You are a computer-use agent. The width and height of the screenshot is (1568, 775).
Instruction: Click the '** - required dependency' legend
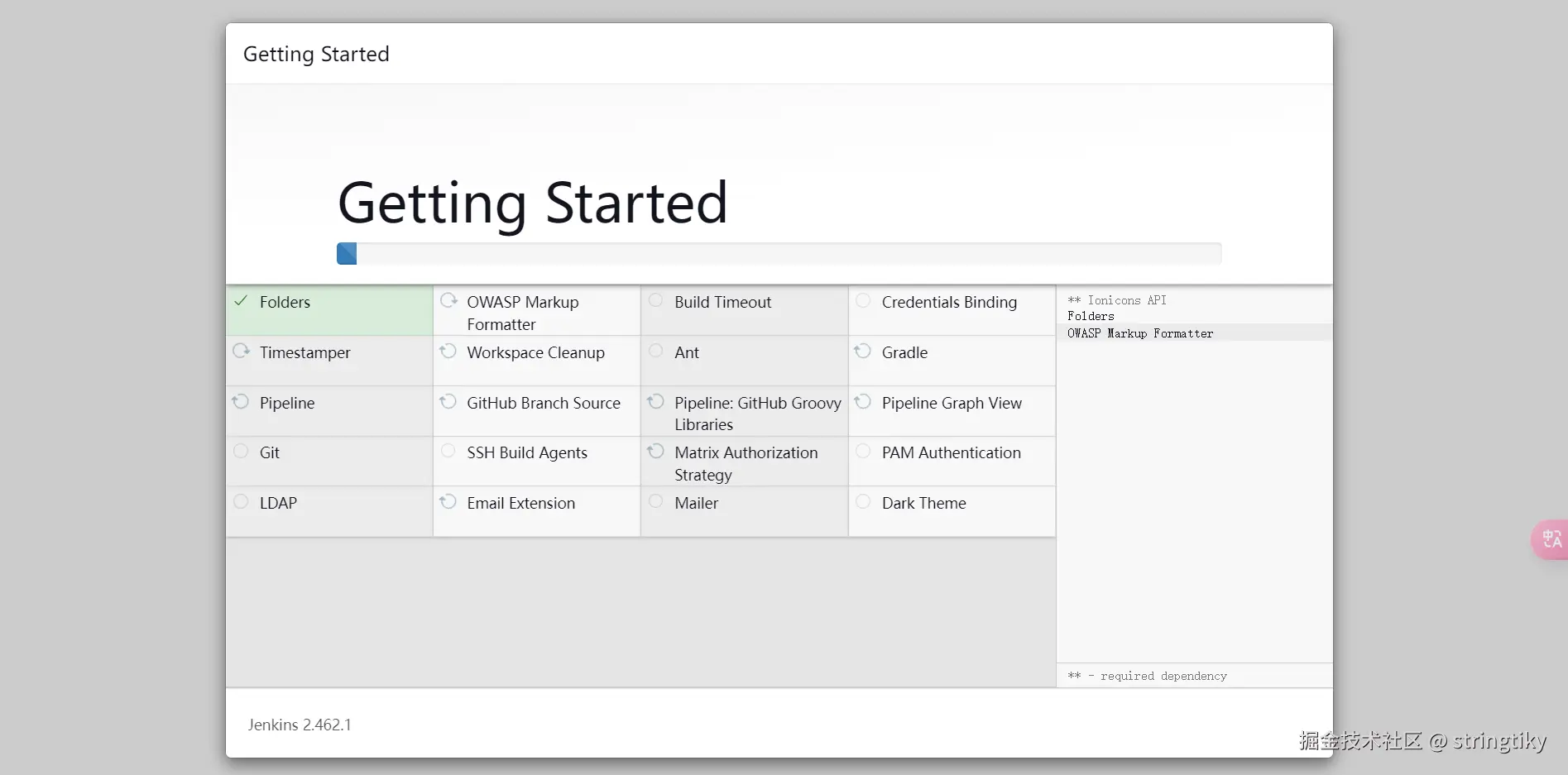(1147, 676)
